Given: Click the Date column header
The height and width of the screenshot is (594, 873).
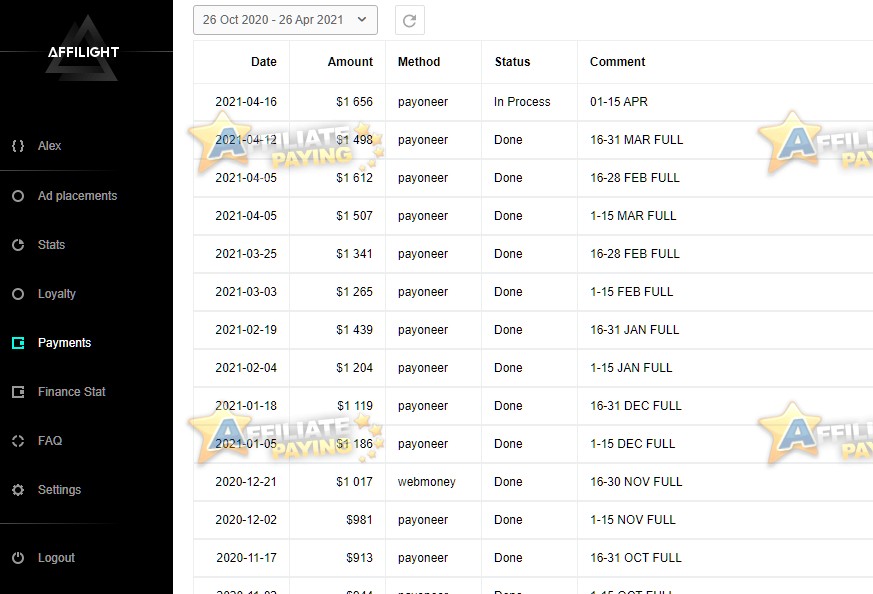Looking at the screenshot, I should point(263,62).
